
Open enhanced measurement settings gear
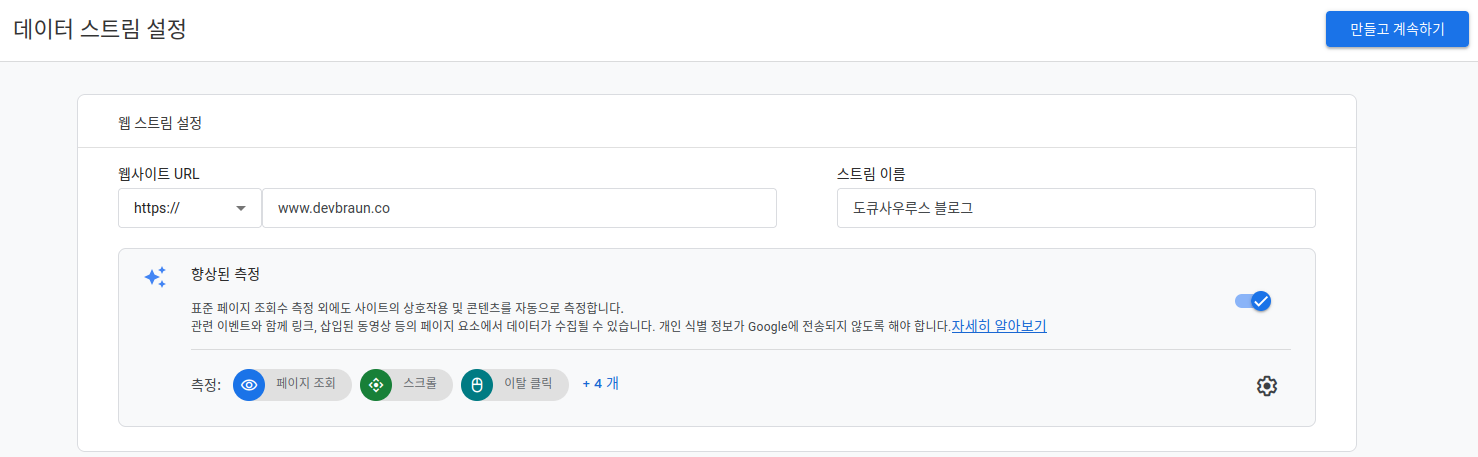click(x=1267, y=386)
